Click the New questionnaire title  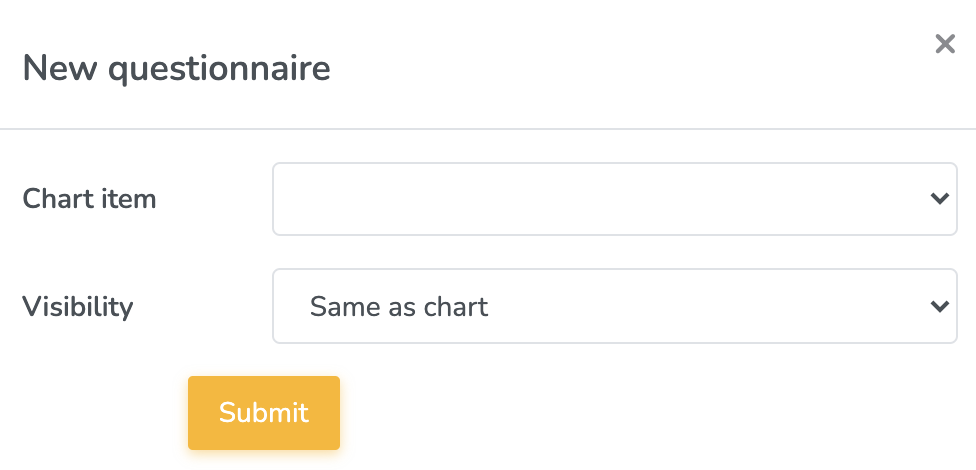click(x=176, y=69)
